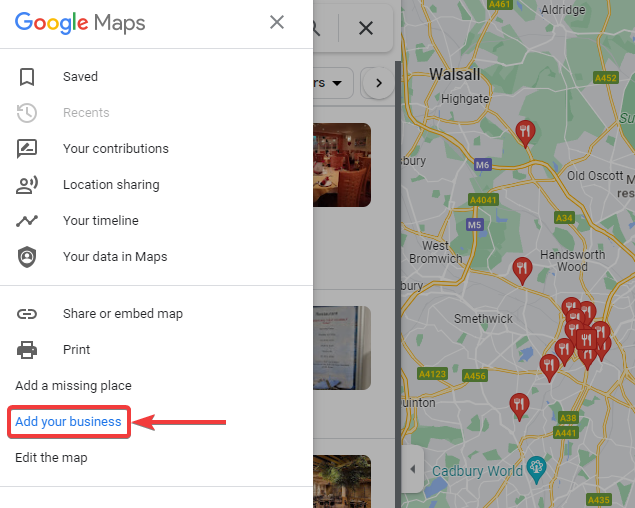Expand the filter dropdown arrow

(337, 83)
